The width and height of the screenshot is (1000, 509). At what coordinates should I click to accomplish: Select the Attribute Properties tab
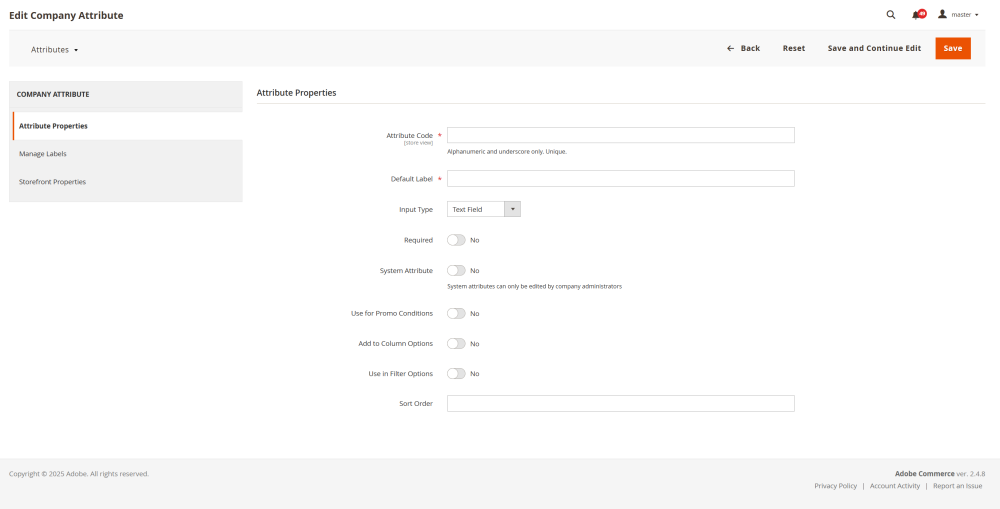tap(128, 126)
